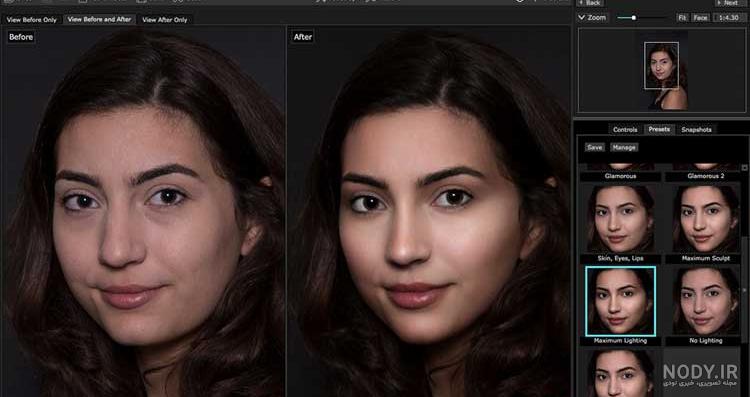Collapse the Zoom section chevron
750x397 pixels.
pyautogui.click(x=582, y=18)
